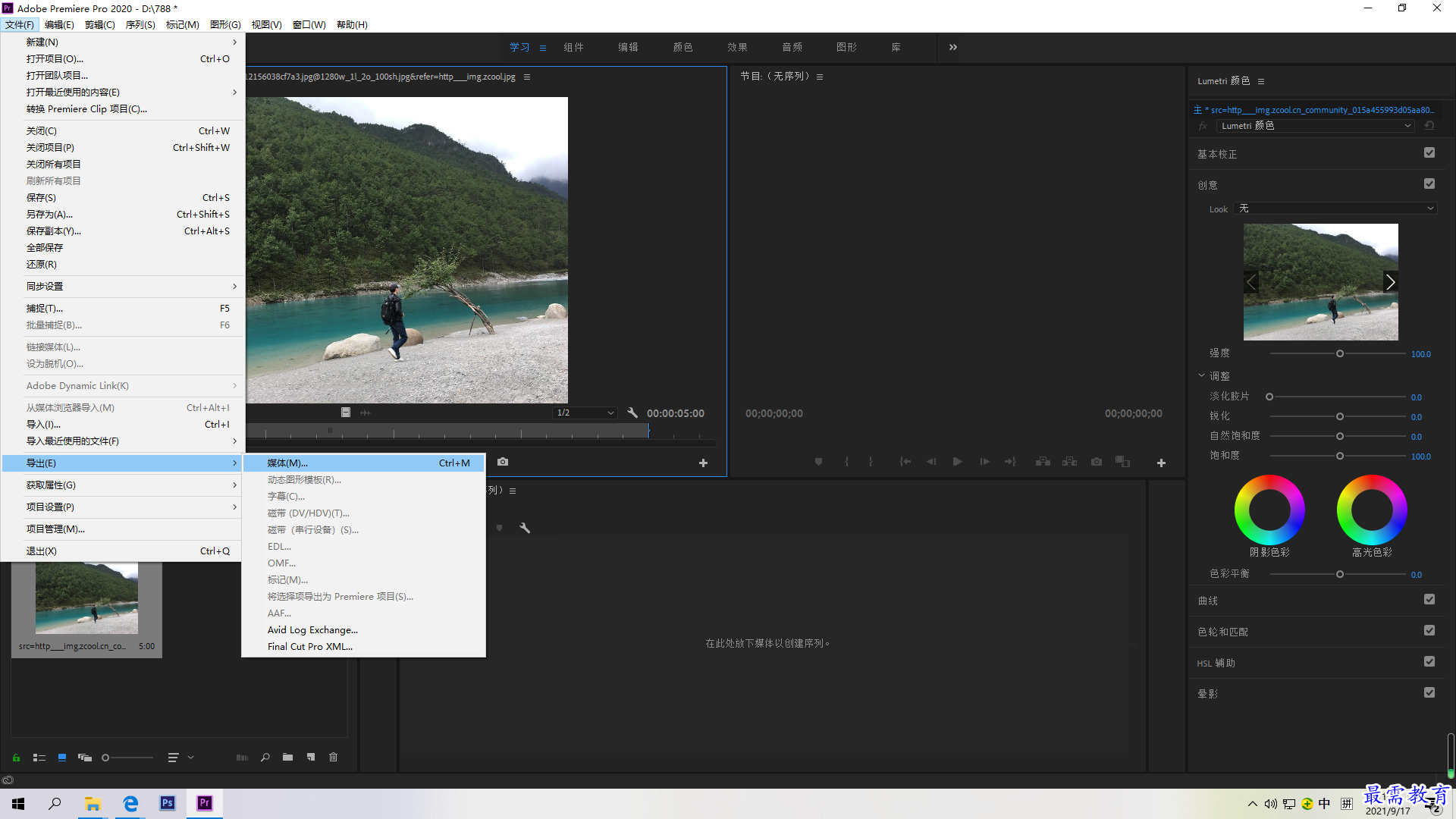Add marker in program monitor
Image resolution: width=1456 pixels, height=819 pixels.
pos(819,462)
